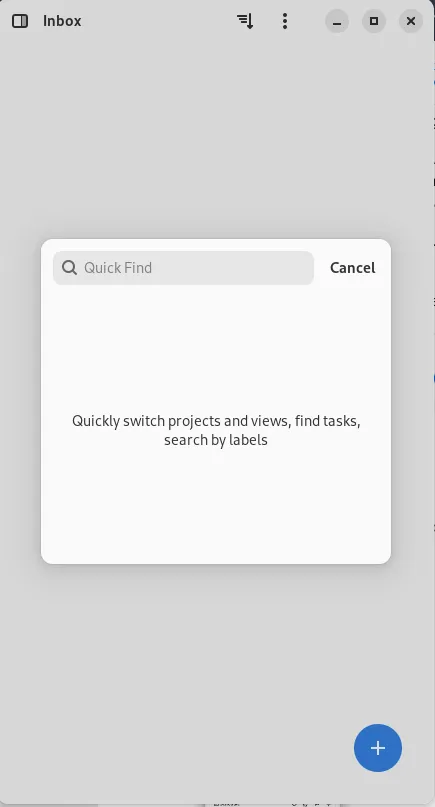Add a task with blue plus button
The image size is (435, 807).
click(378, 748)
